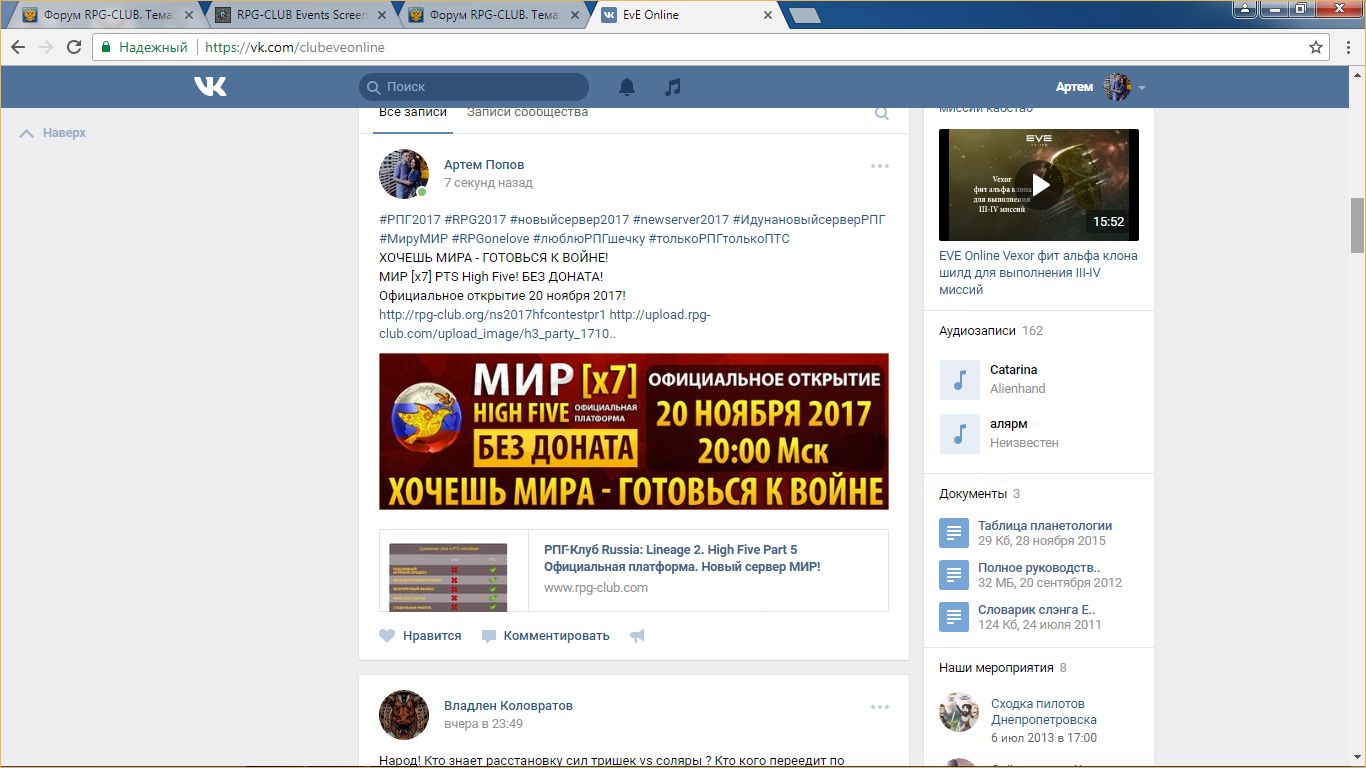Click the Нравится like button
The width and height of the screenshot is (1366, 768).
click(x=421, y=636)
